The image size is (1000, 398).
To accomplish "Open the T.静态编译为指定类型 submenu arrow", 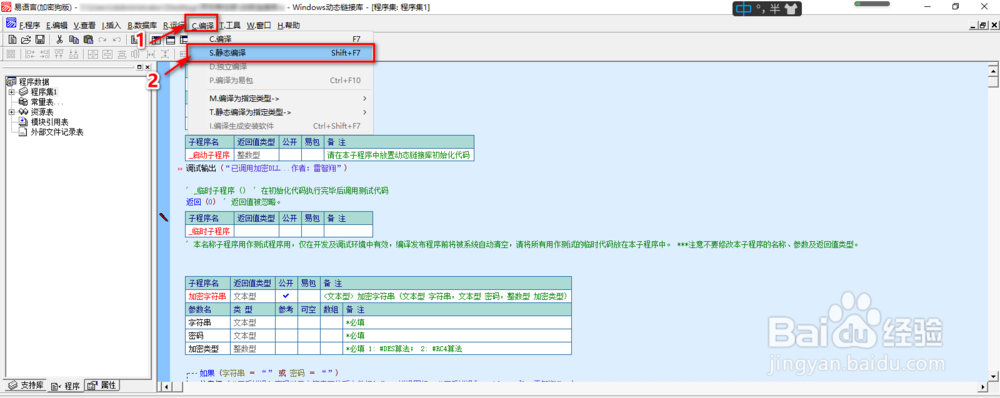I will (364, 112).
